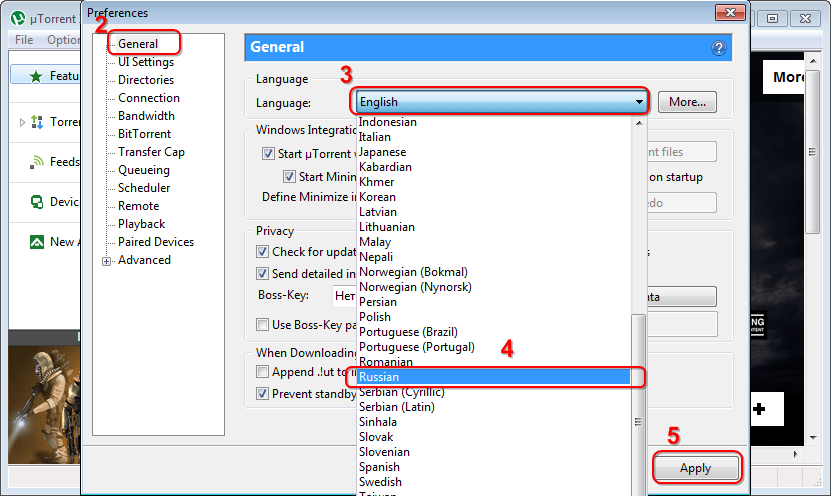Select General in preferences tree
Screen dimensions: 831x496
coord(138,44)
